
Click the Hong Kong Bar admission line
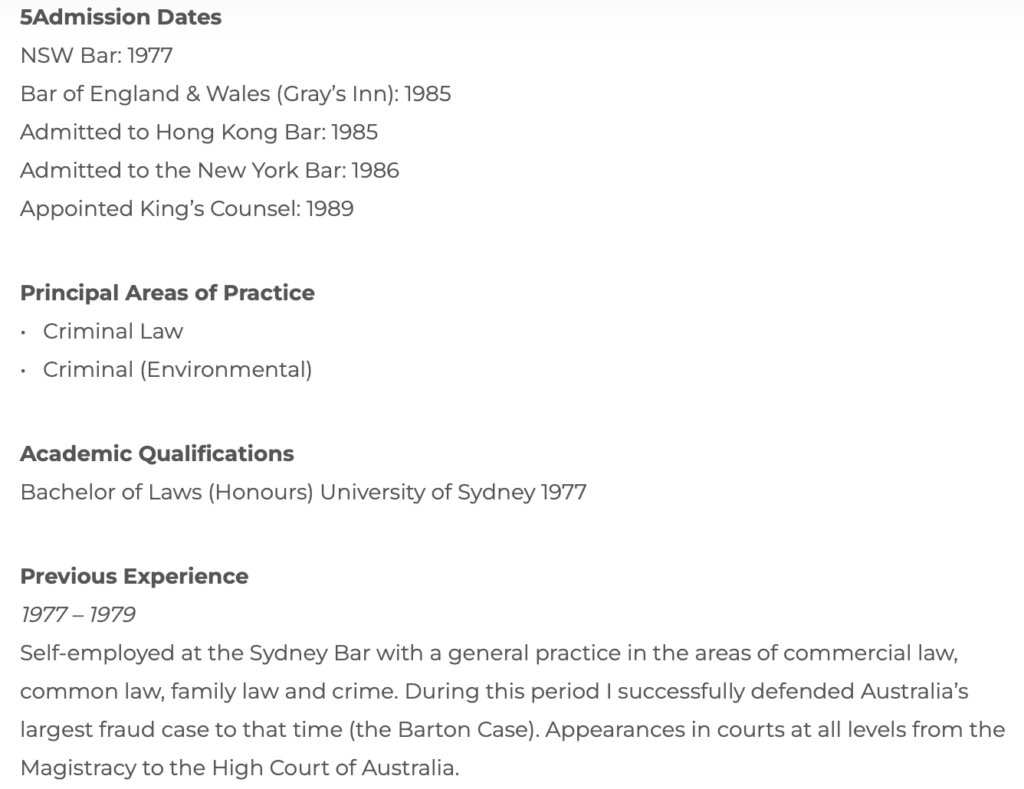199,132
